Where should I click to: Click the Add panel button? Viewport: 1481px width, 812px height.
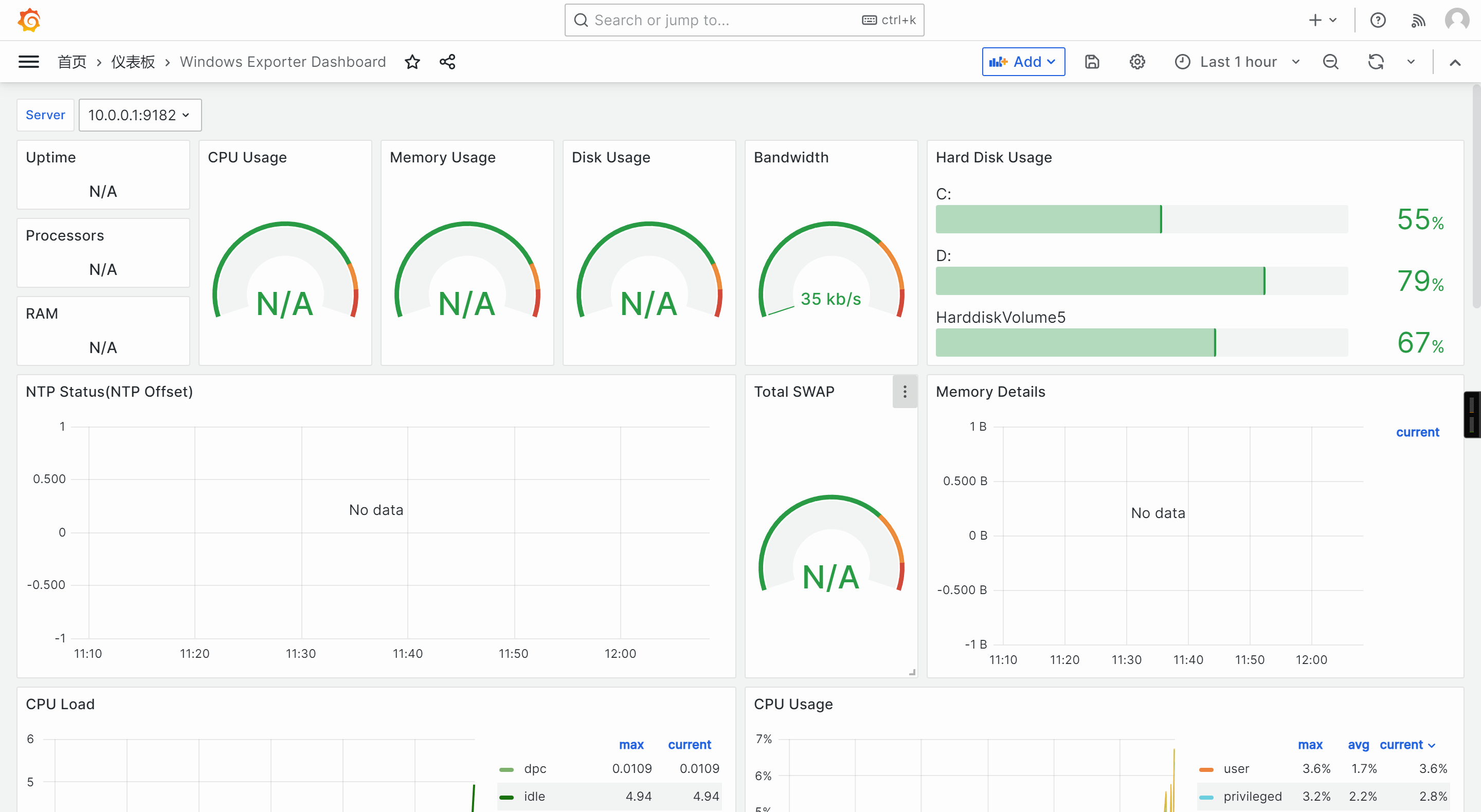(1023, 62)
